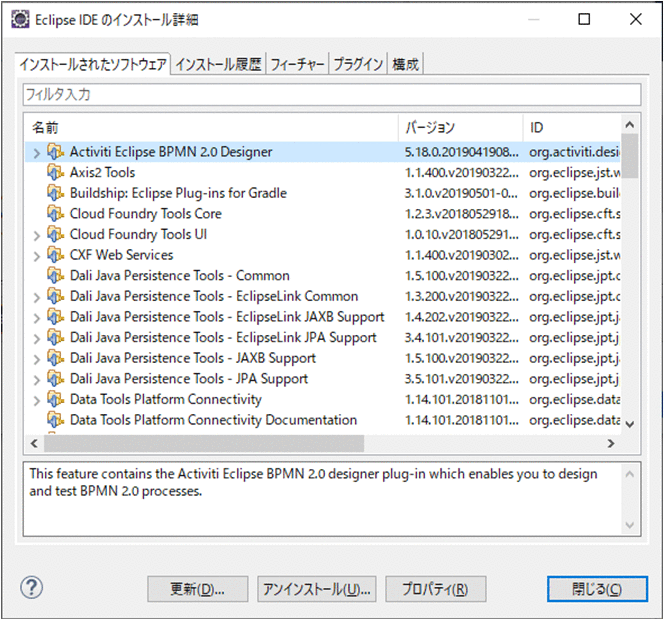
Task: Click feature icon beside Dali EclipseLink JPA Support
Action: [55, 338]
